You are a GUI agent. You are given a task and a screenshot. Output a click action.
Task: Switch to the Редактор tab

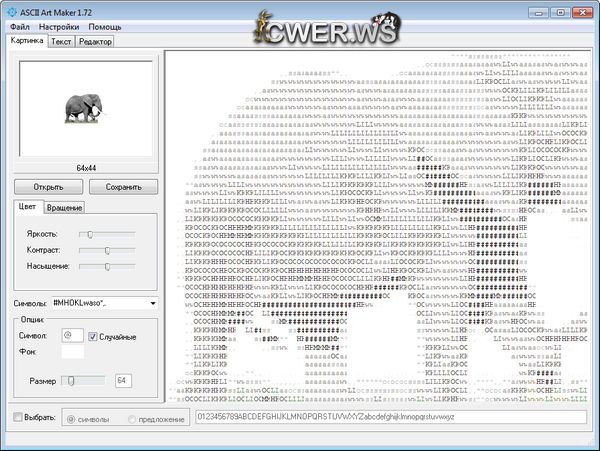pyautogui.click(x=95, y=41)
